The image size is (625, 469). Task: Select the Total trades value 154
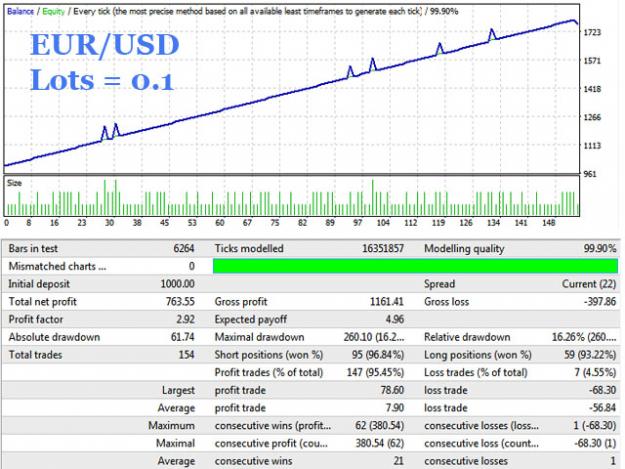pos(187,355)
